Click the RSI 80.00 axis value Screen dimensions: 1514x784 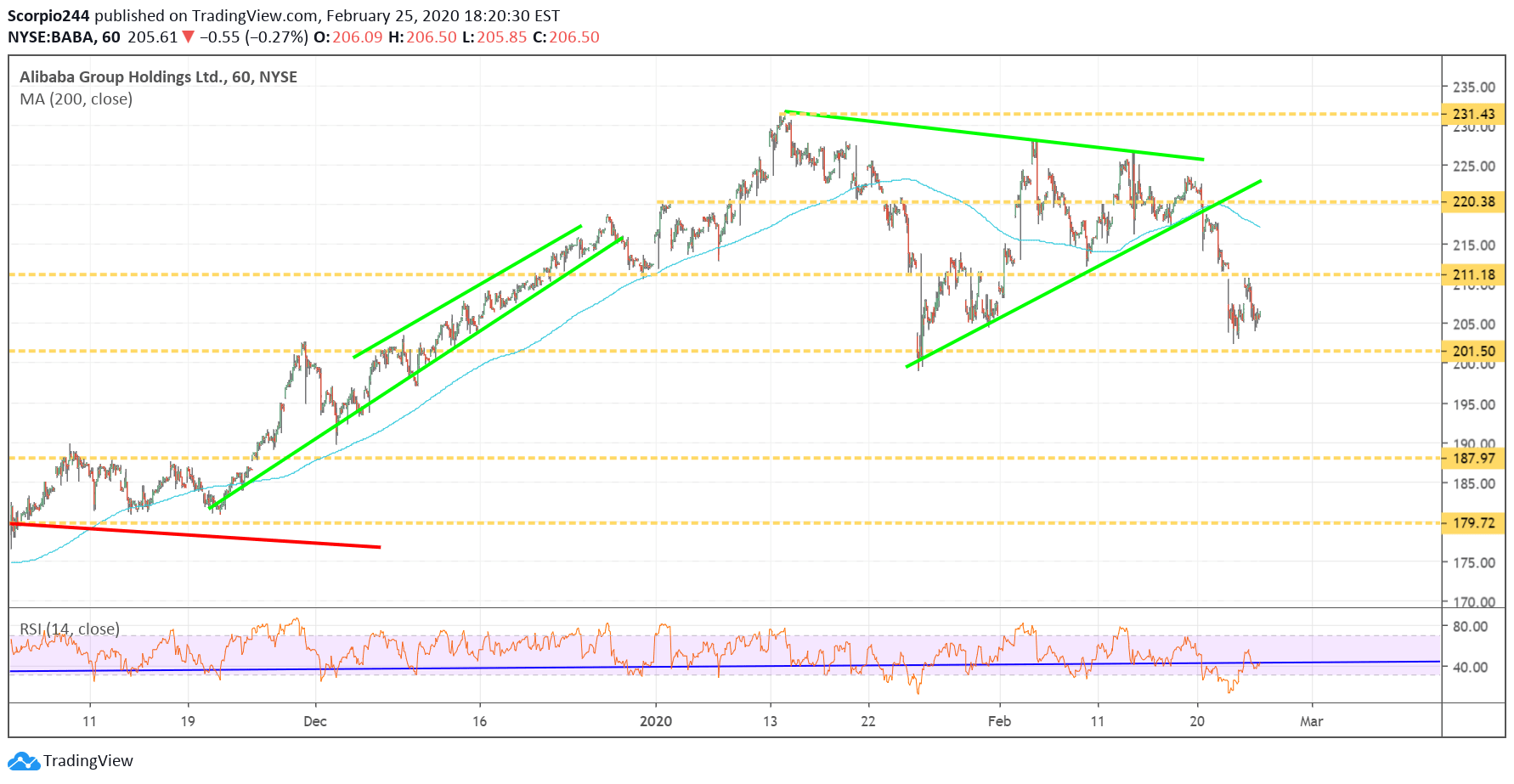(1471, 626)
